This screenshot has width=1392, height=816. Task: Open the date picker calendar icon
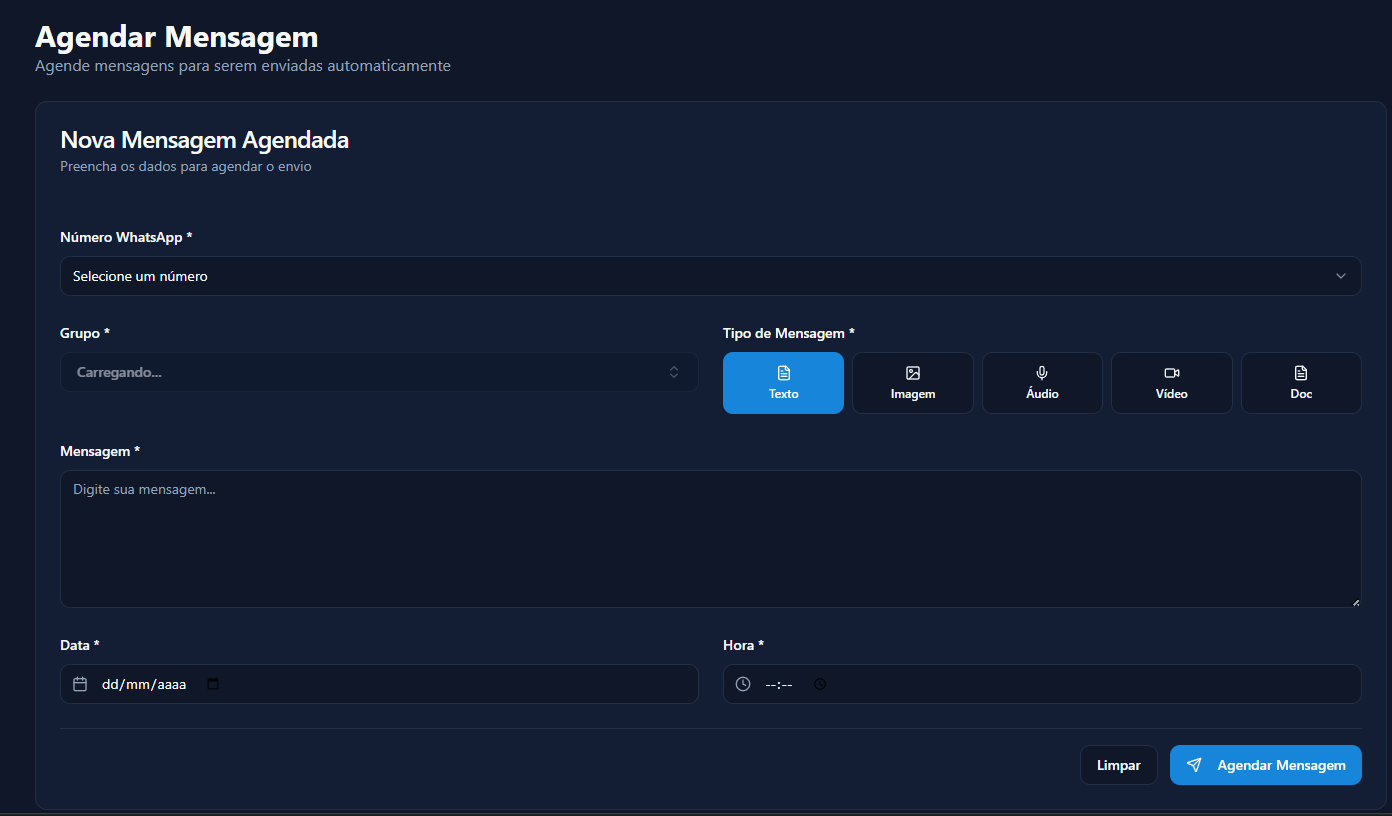(x=213, y=685)
